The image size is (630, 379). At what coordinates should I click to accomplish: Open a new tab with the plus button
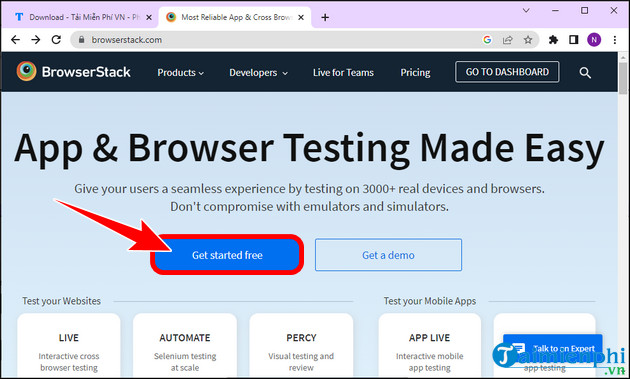coord(325,17)
